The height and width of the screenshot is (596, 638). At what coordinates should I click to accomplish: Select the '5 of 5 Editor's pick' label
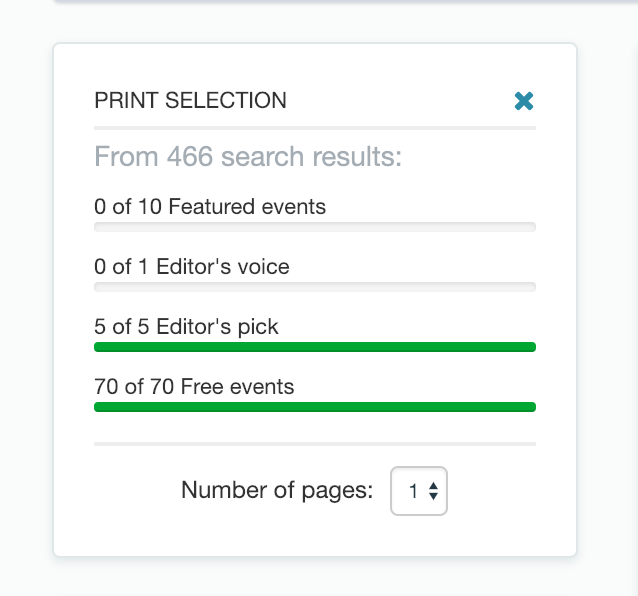(x=186, y=327)
